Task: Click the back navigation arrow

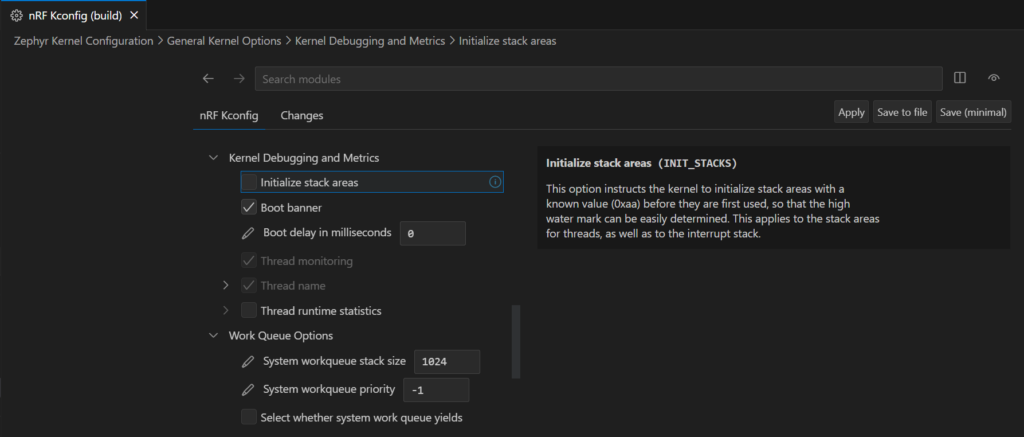Action: point(208,78)
